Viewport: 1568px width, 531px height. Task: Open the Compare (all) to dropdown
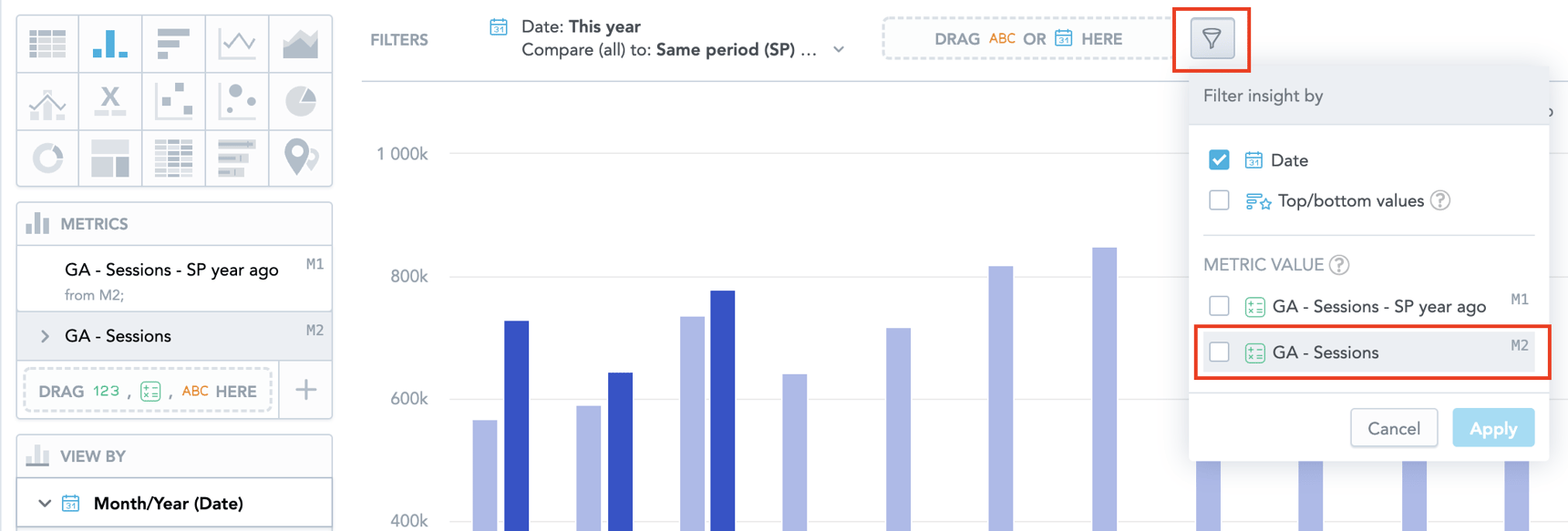pos(838,49)
